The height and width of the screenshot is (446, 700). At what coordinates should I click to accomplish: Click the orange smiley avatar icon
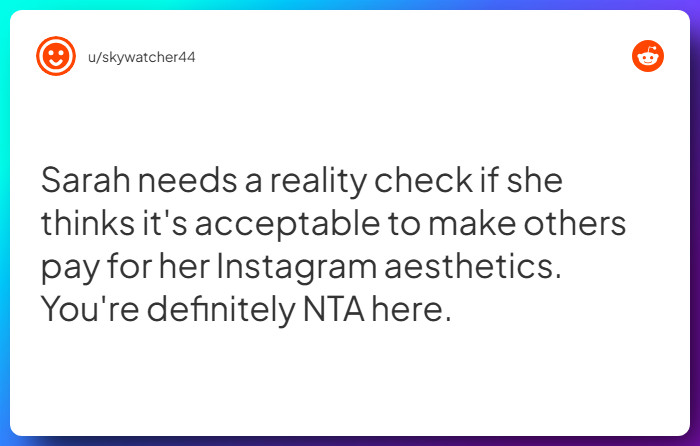click(56, 56)
